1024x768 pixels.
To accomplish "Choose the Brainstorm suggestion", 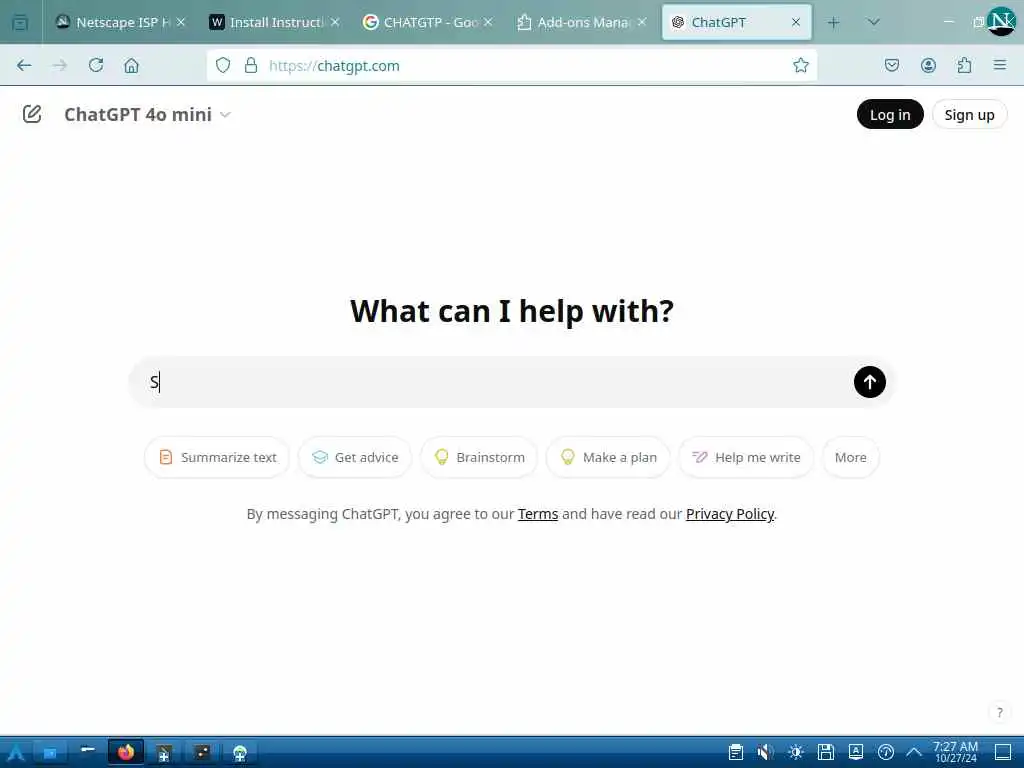I will [x=479, y=457].
